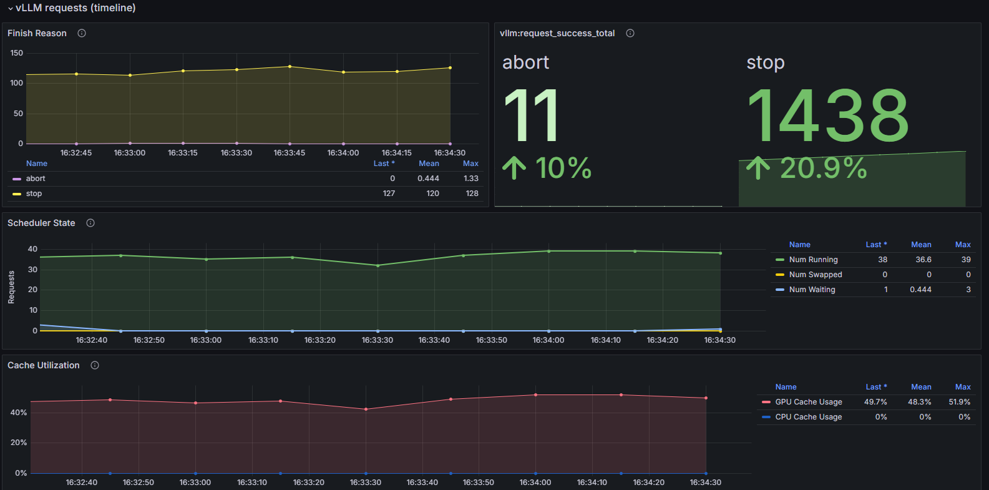Click the large stop 1438 stat value
989x490 pixels.
[828, 115]
